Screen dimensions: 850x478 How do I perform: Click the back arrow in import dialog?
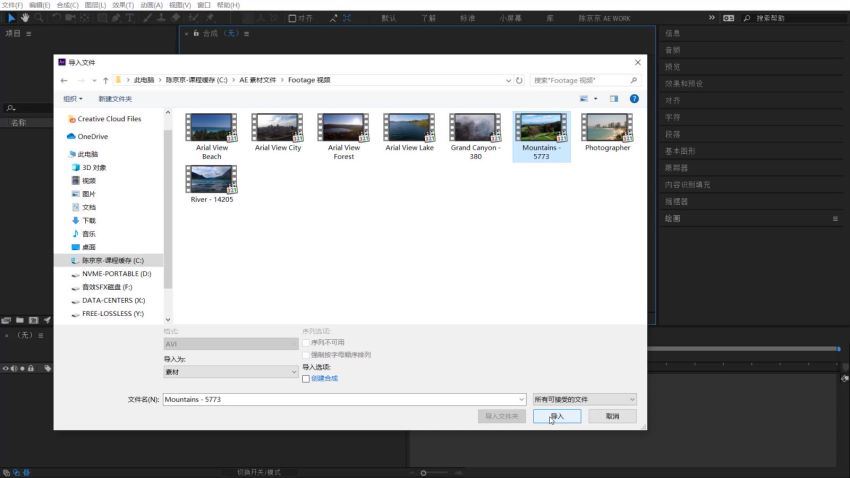tap(64, 80)
